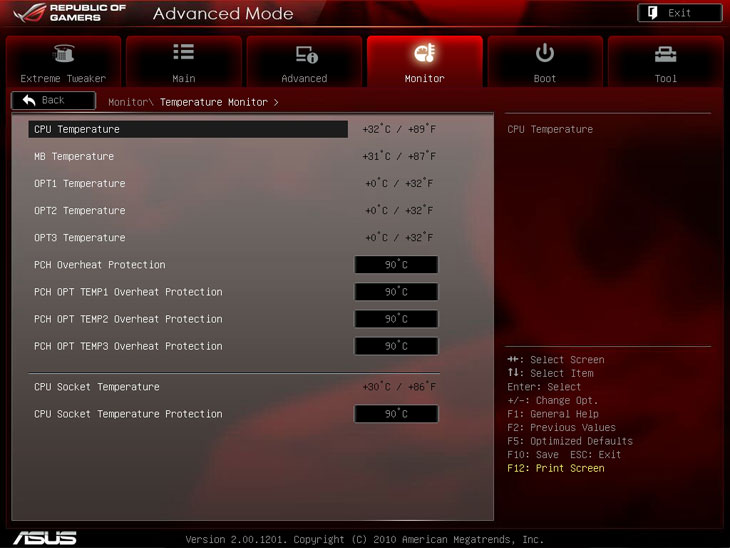Open PCH Overheat Protection value box
730x548 pixels.
pyautogui.click(x=396, y=265)
